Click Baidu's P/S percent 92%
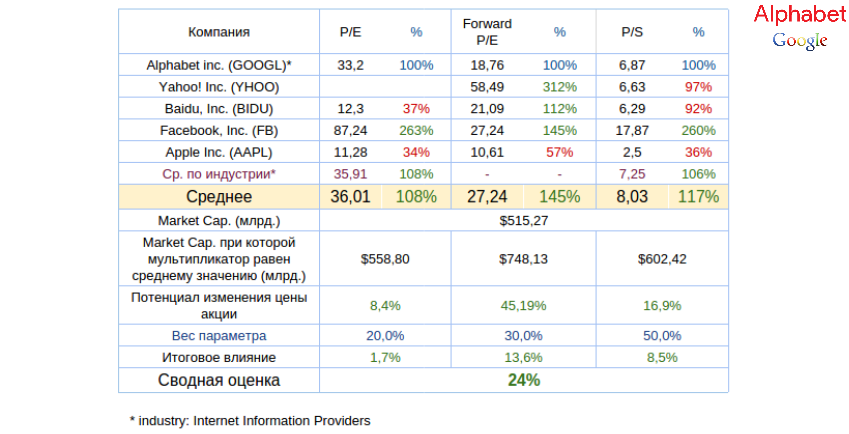 tap(698, 109)
